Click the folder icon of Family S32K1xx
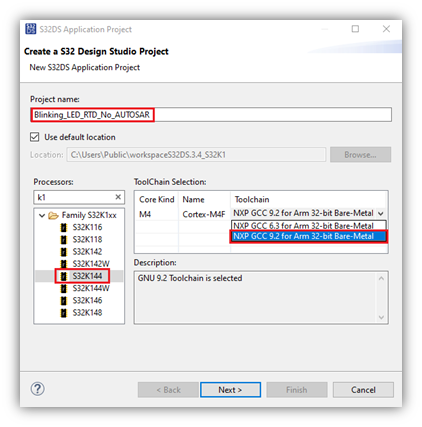The image size is (422, 427). [x=53, y=215]
